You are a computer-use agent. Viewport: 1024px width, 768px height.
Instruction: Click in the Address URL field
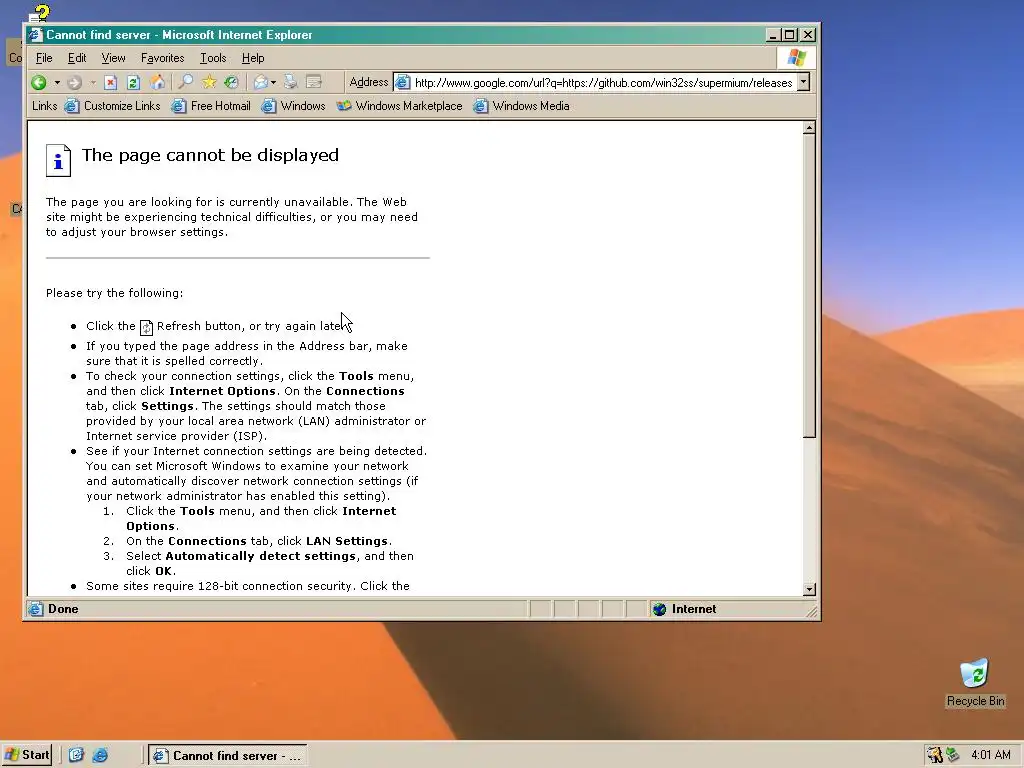(x=603, y=82)
